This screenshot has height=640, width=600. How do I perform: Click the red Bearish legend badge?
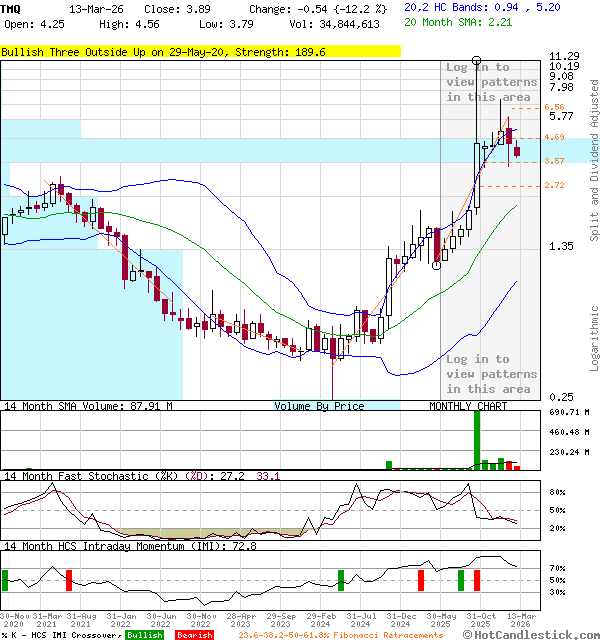coord(193,635)
